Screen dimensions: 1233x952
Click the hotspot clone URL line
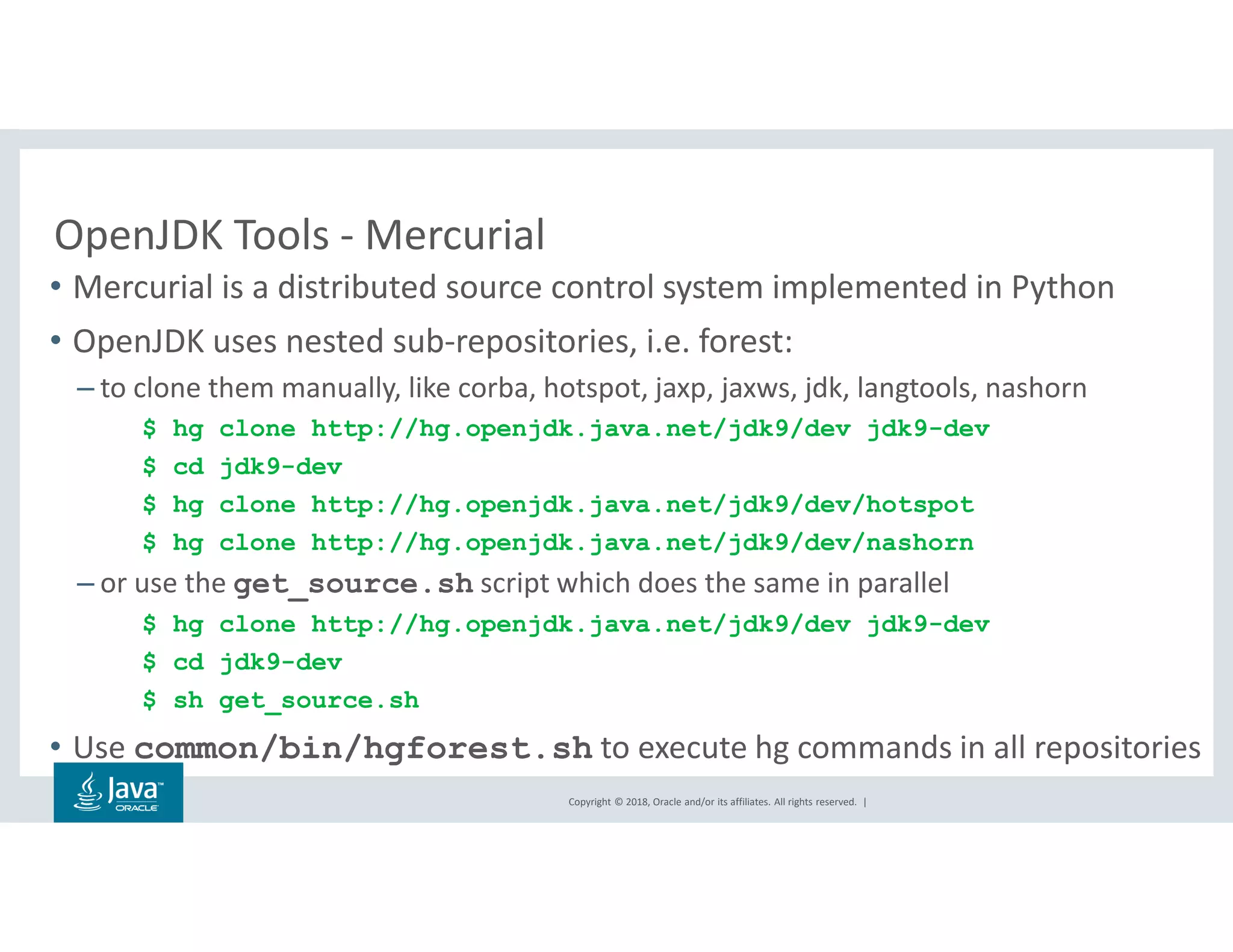click(642, 505)
